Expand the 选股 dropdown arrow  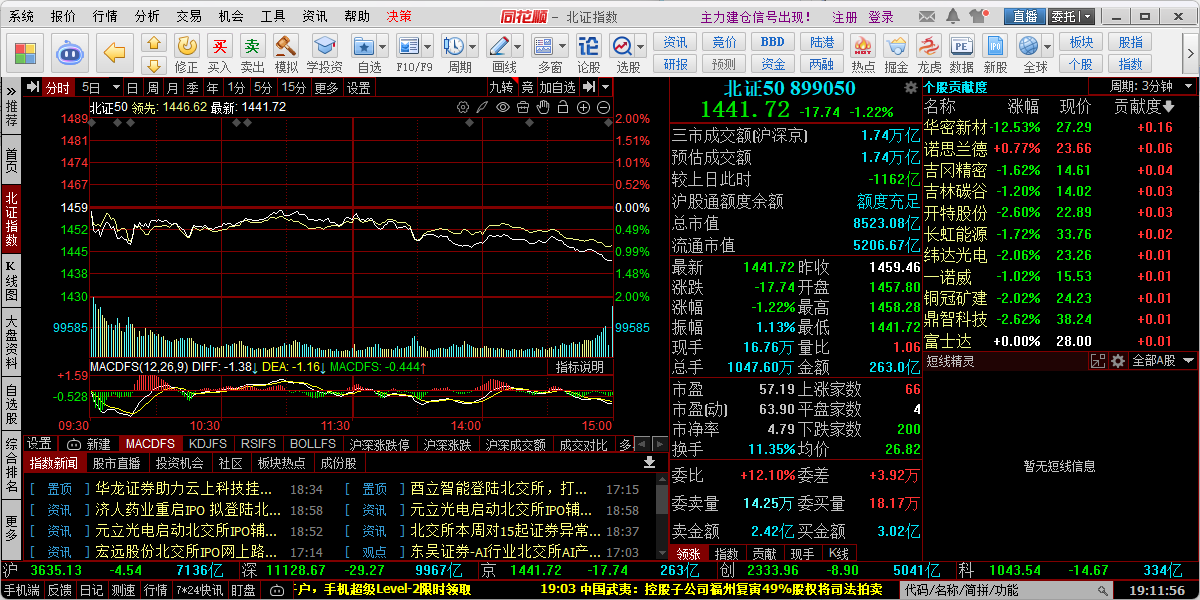tap(640, 46)
